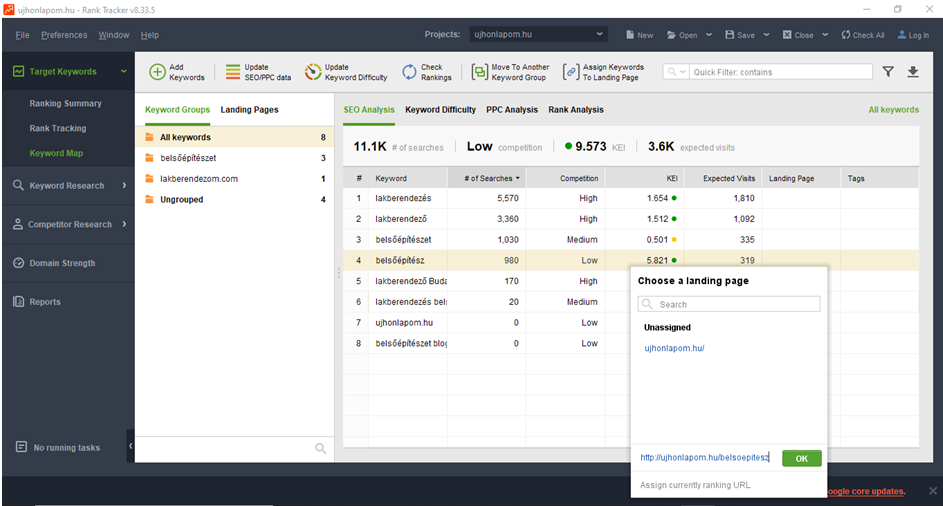
Task: Click the Open project button
Action: click(x=682, y=35)
